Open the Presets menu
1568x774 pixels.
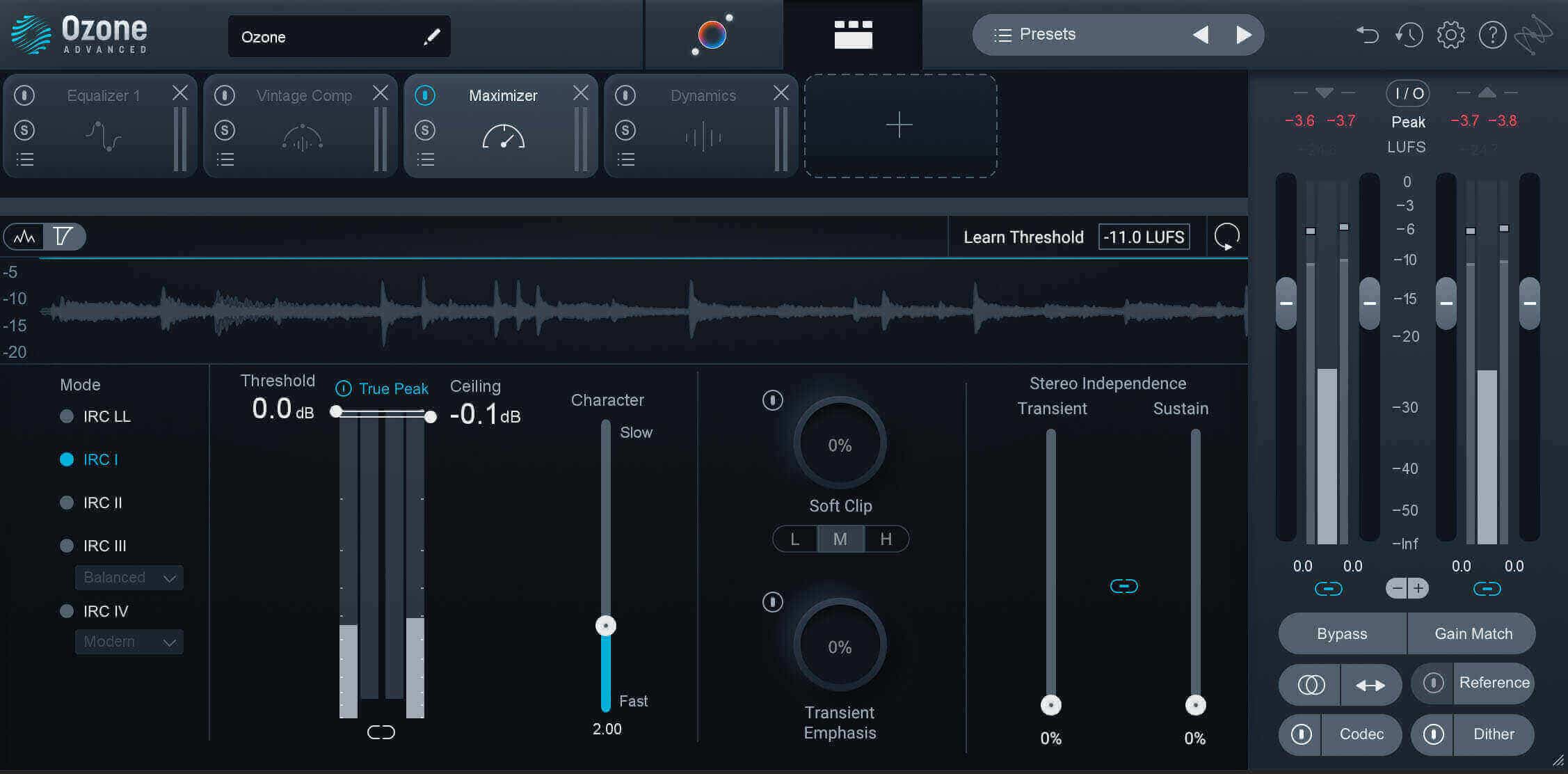coord(1035,34)
